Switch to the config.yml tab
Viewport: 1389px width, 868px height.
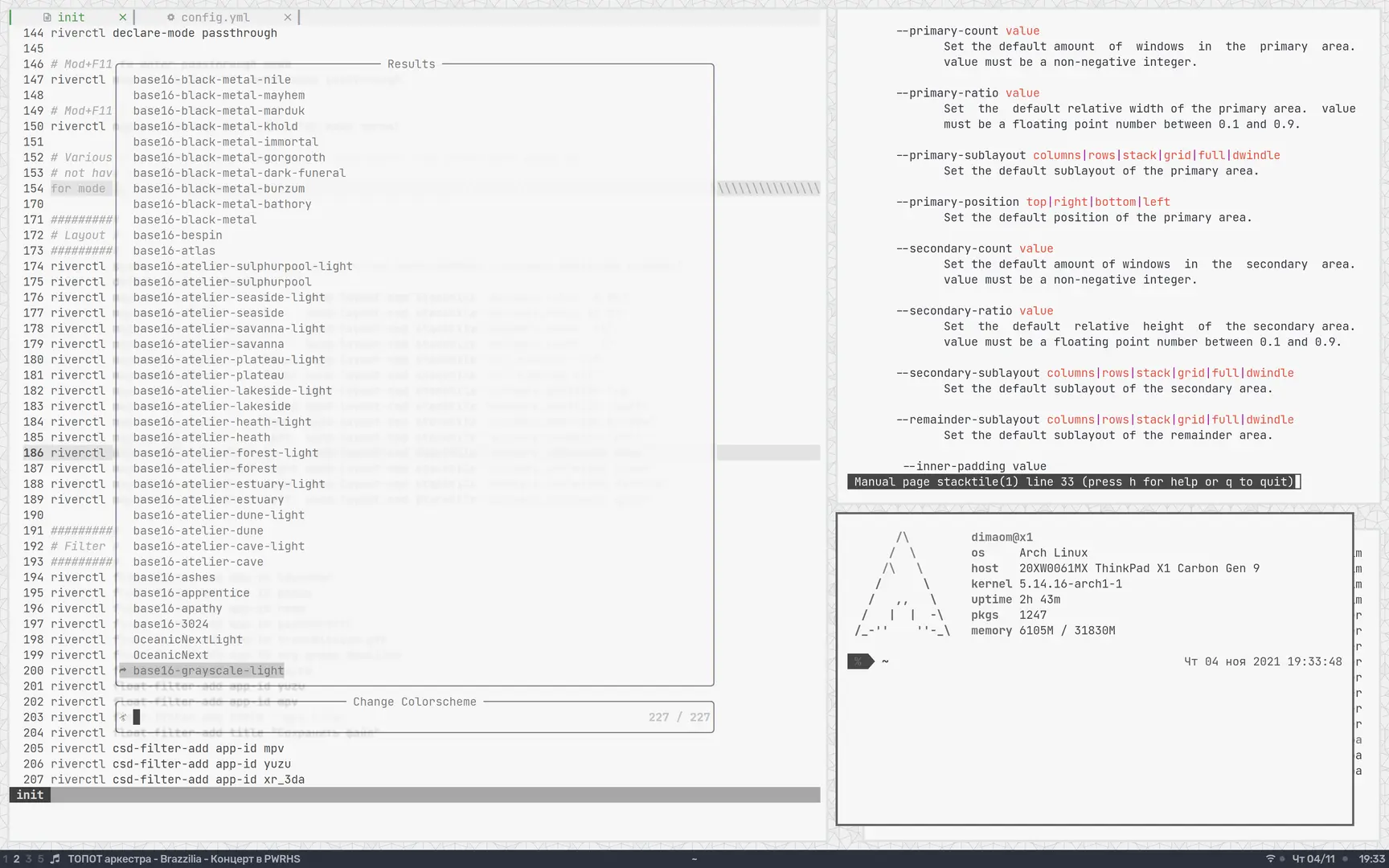[x=215, y=17]
